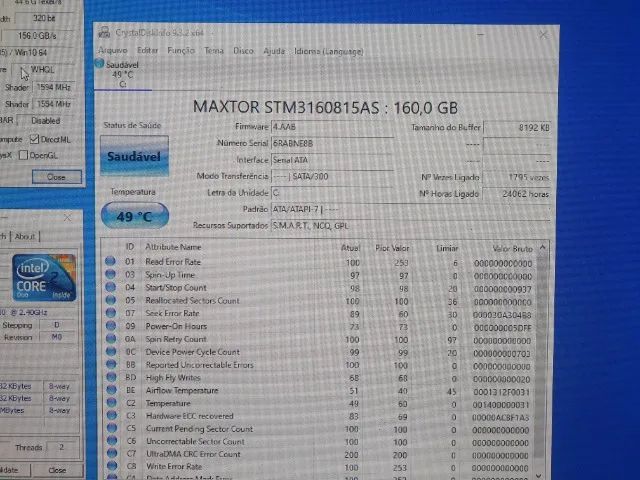Click raw value 000000005DFE of Power-On Hours
This screenshot has width=640, height=480.
(502, 328)
